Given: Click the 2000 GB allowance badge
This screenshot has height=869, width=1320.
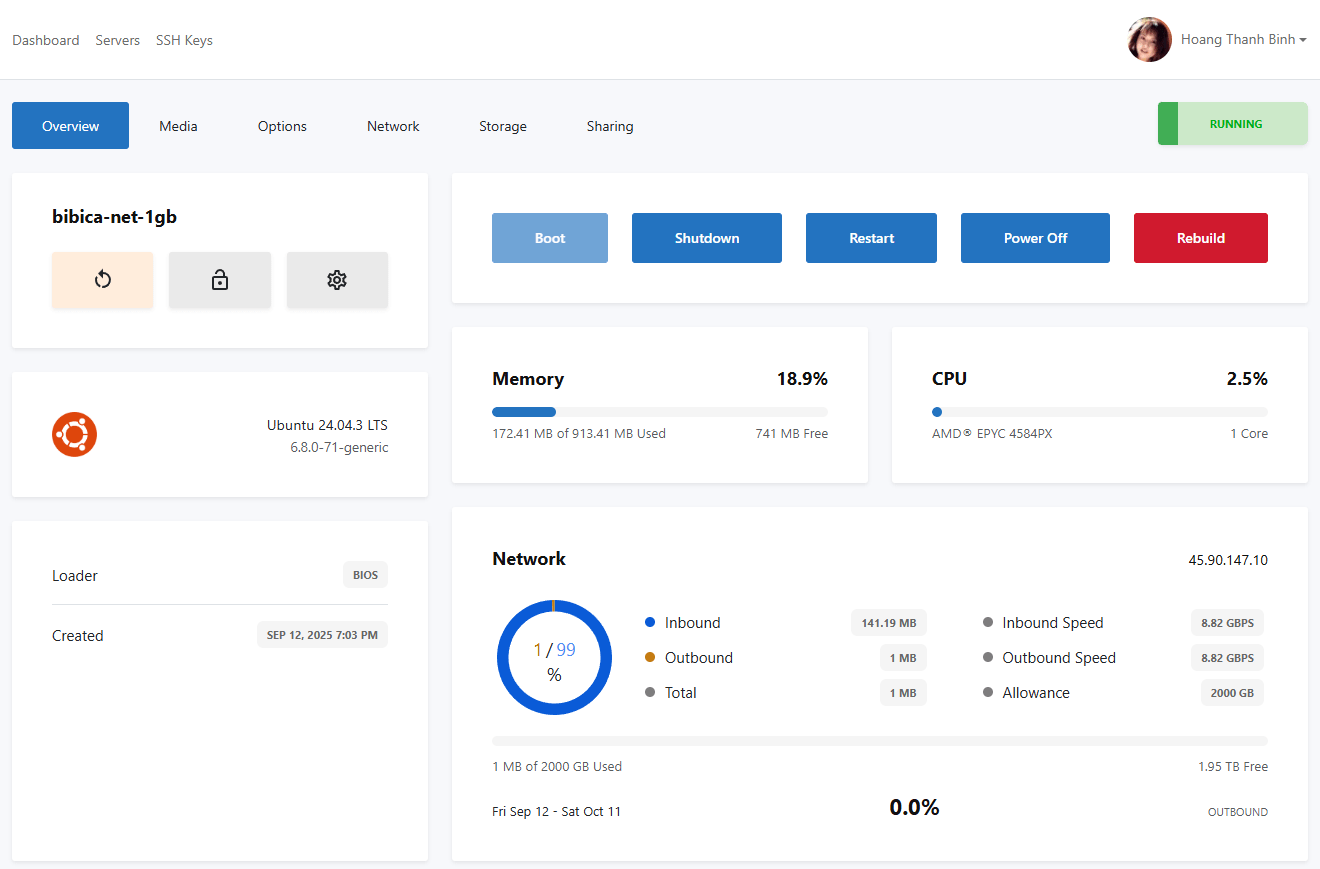Looking at the screenshot, I should (1232, 693).
